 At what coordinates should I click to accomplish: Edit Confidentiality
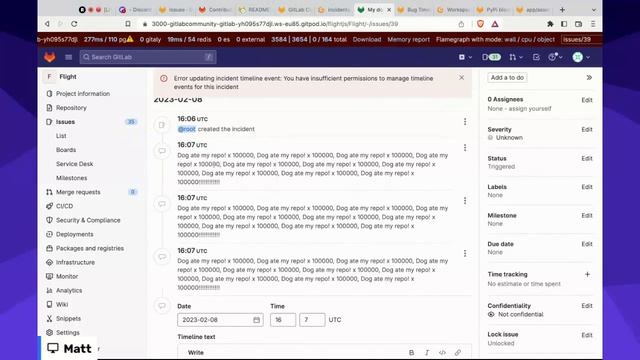[x=587, y=306]
